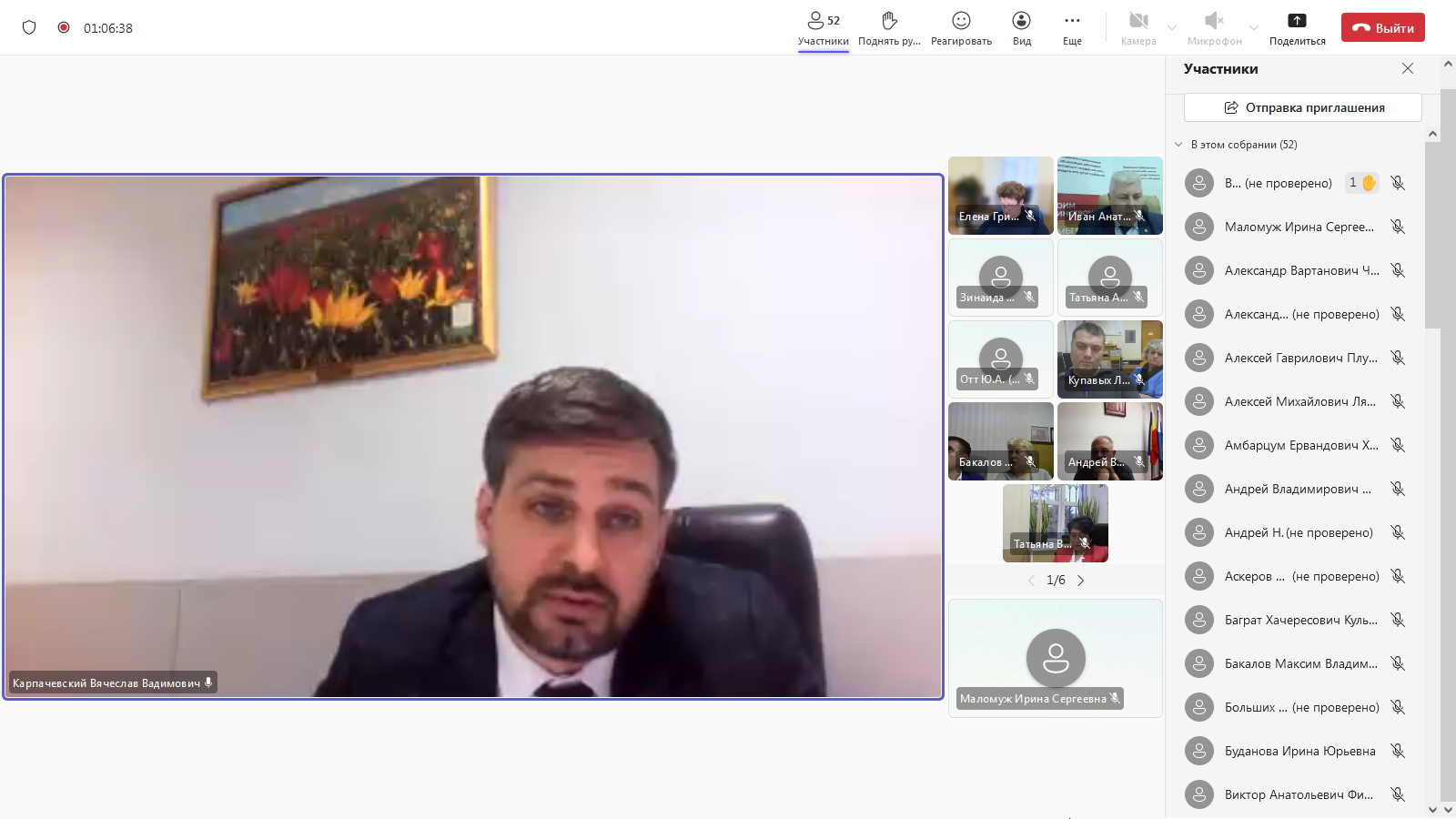The height and width of the screenshot is (819, 1456).
Task: Toggle the Микрофон microphone button
Action: pyautogui.click(x=1214, y=21)
